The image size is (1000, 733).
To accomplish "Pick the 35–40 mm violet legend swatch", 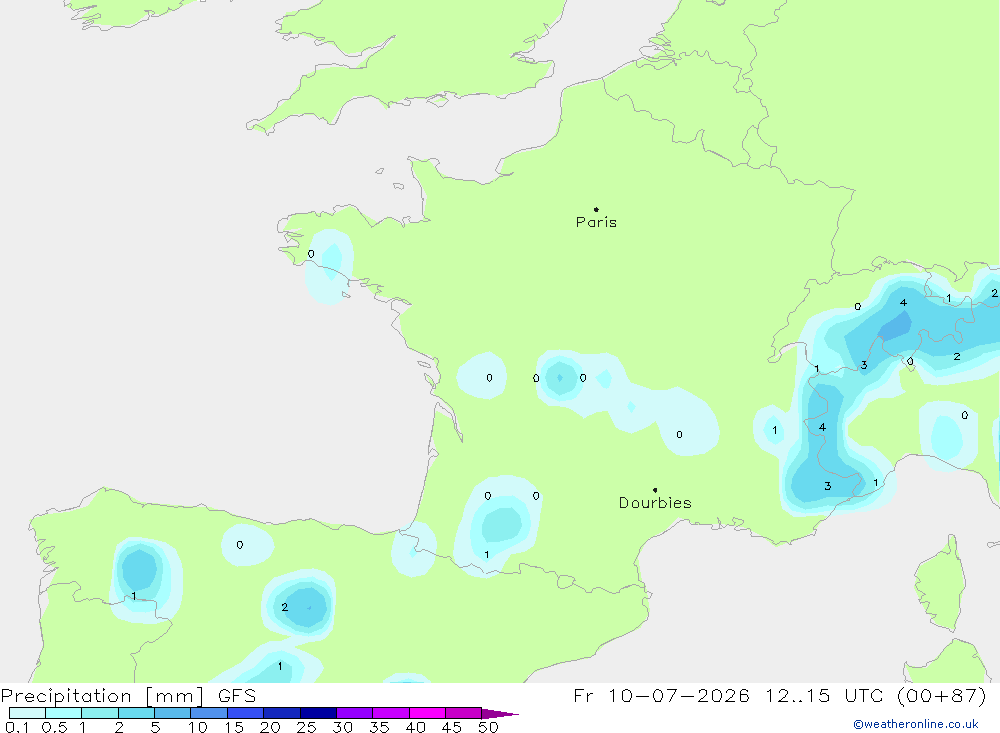I will pos(391,713).
